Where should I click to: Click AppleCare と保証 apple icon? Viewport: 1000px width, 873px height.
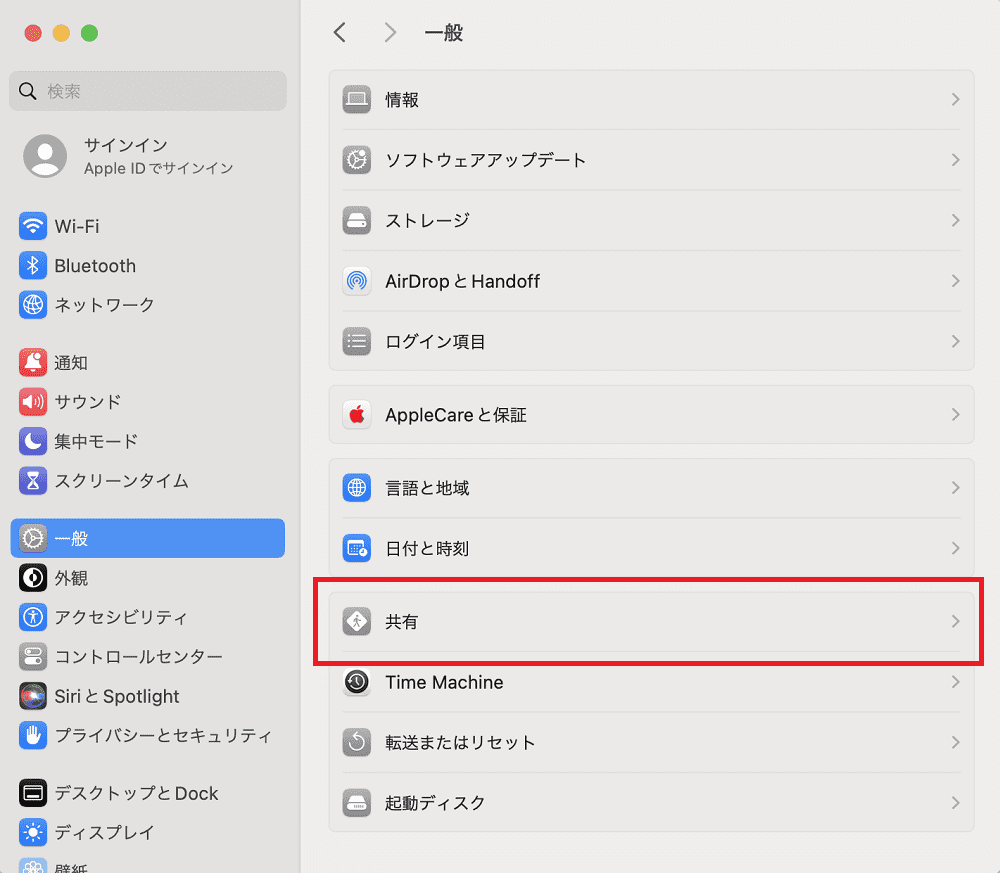[357, 414]
